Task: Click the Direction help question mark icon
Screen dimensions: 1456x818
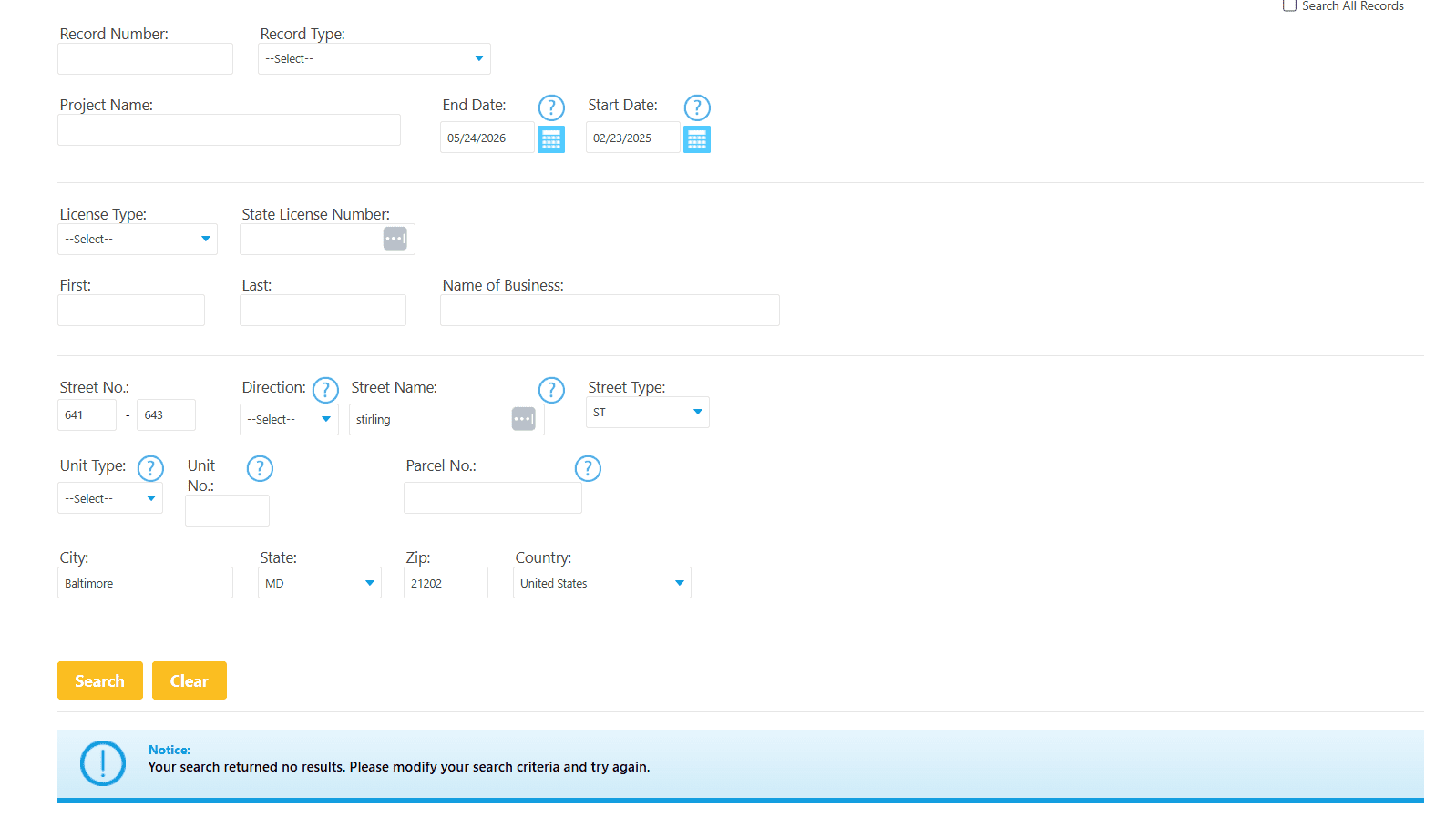Action: (x=325, y=390)
